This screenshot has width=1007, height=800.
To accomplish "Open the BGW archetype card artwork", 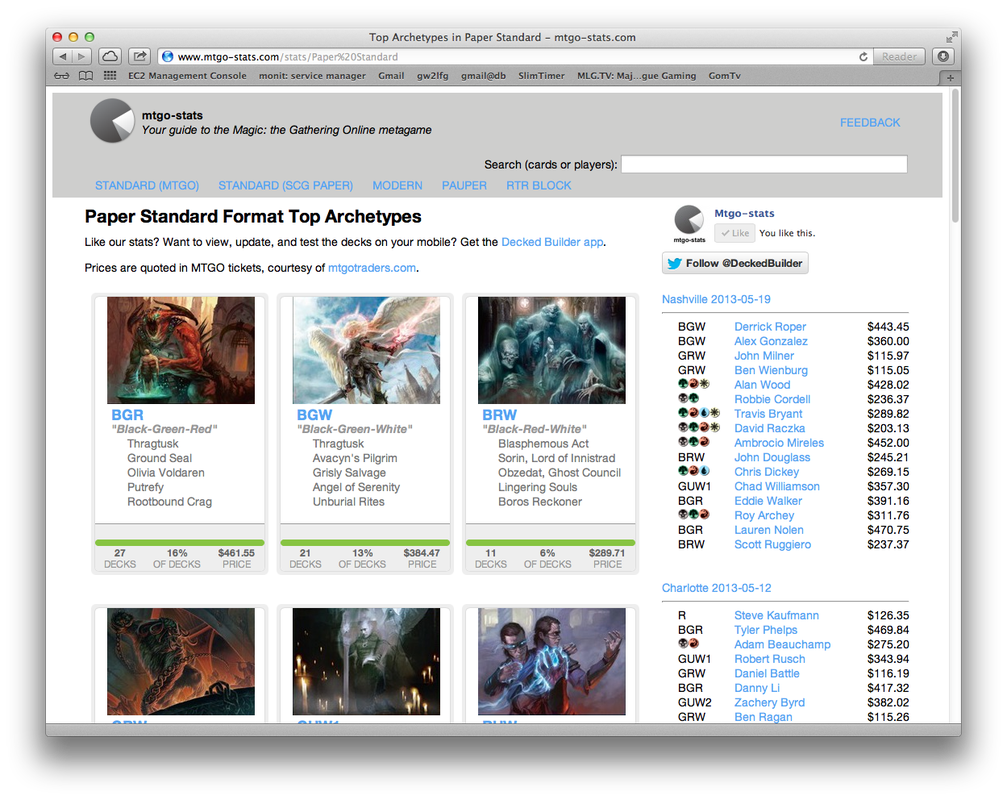I will point(366,350).
